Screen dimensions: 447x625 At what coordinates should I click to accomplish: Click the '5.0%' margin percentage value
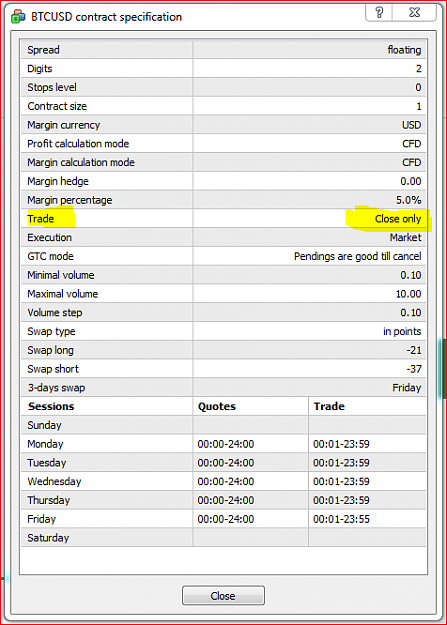click(x=408, y=200)
